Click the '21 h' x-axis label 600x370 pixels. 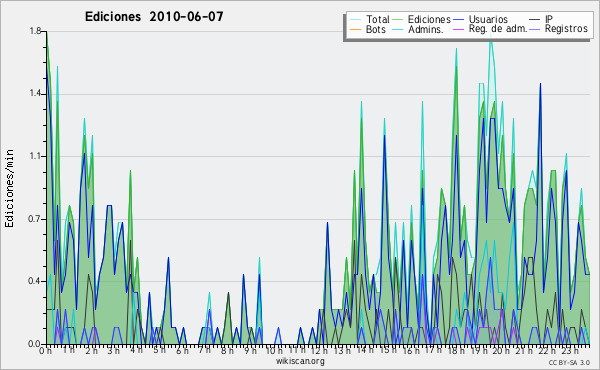point(524,350)
